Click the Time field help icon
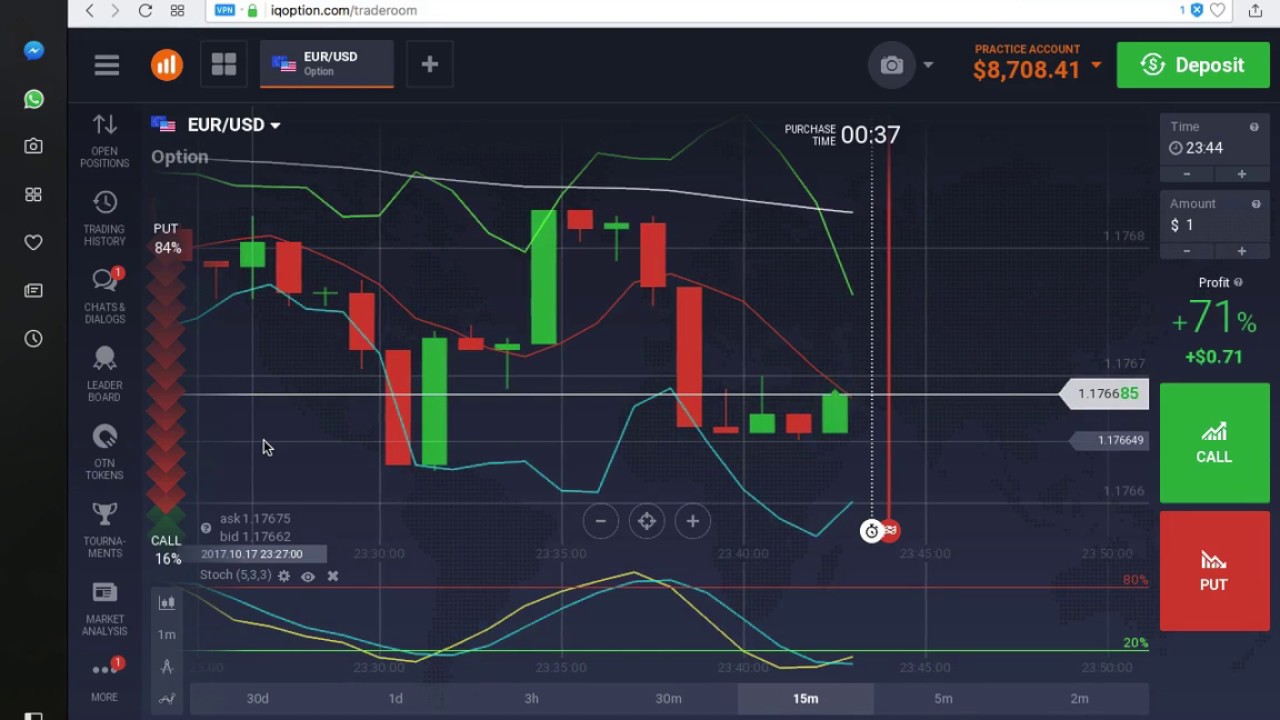The width and height of the screenshot is (1280, 720). pyautogui.click(x=1254, y=127)
